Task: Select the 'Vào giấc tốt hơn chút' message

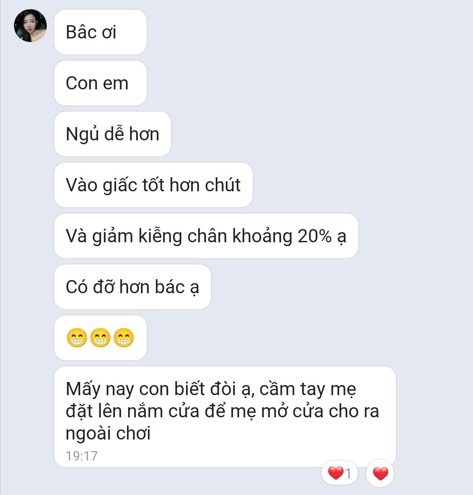Action: click(x=153, y=185)
